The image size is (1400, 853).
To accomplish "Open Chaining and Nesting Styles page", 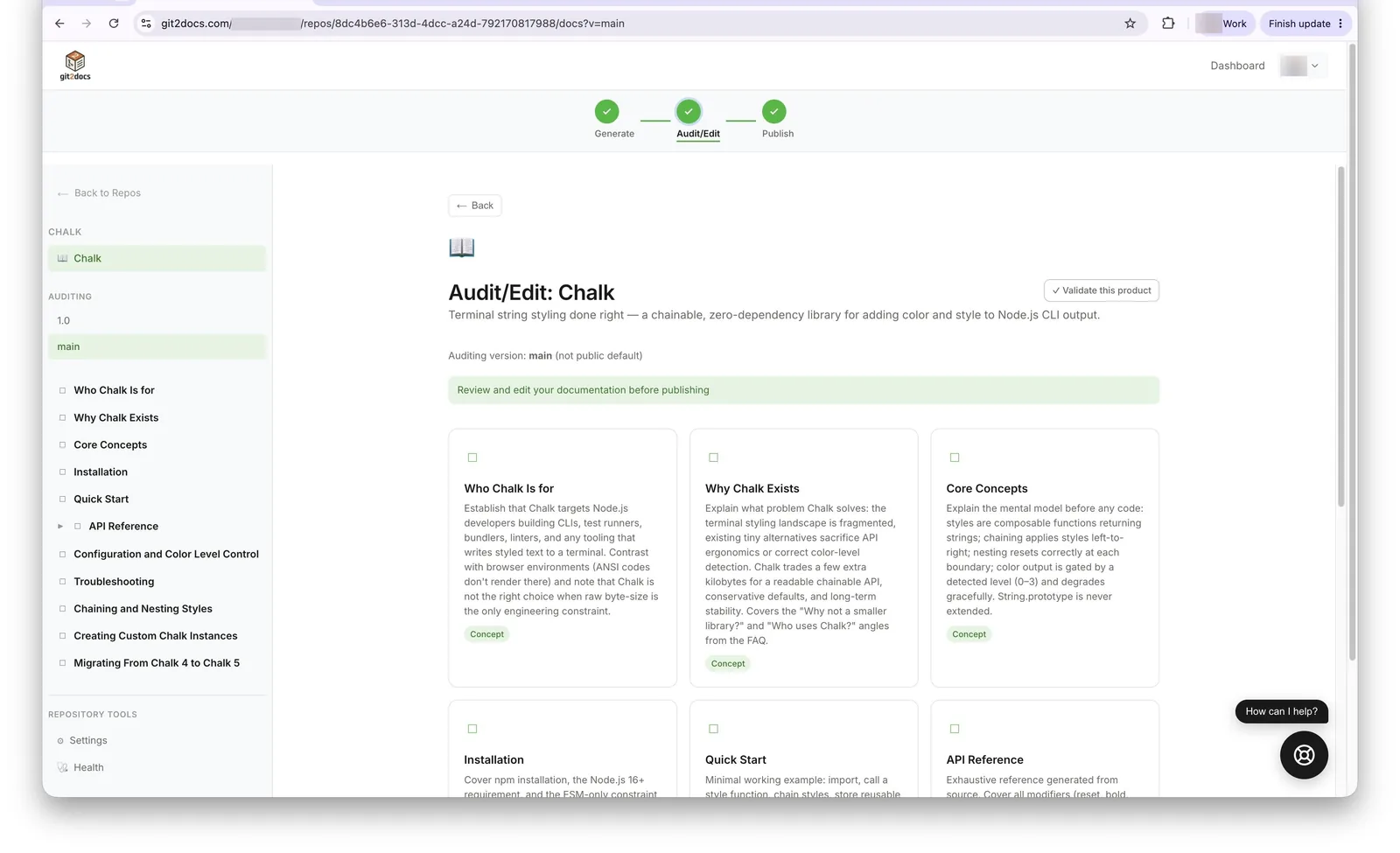I will 143,609.
